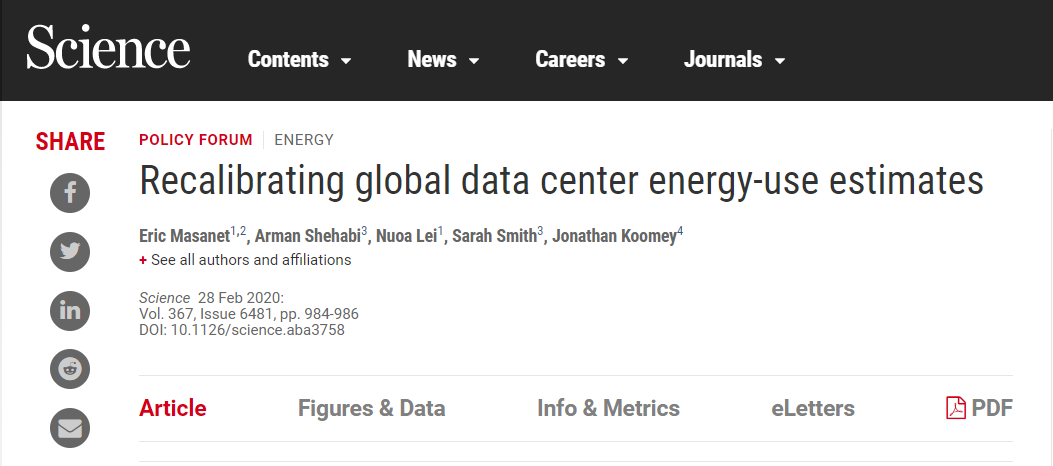The image size is (1053, 466).
Task: Share article on Twitter
Action: pos(70,252)
